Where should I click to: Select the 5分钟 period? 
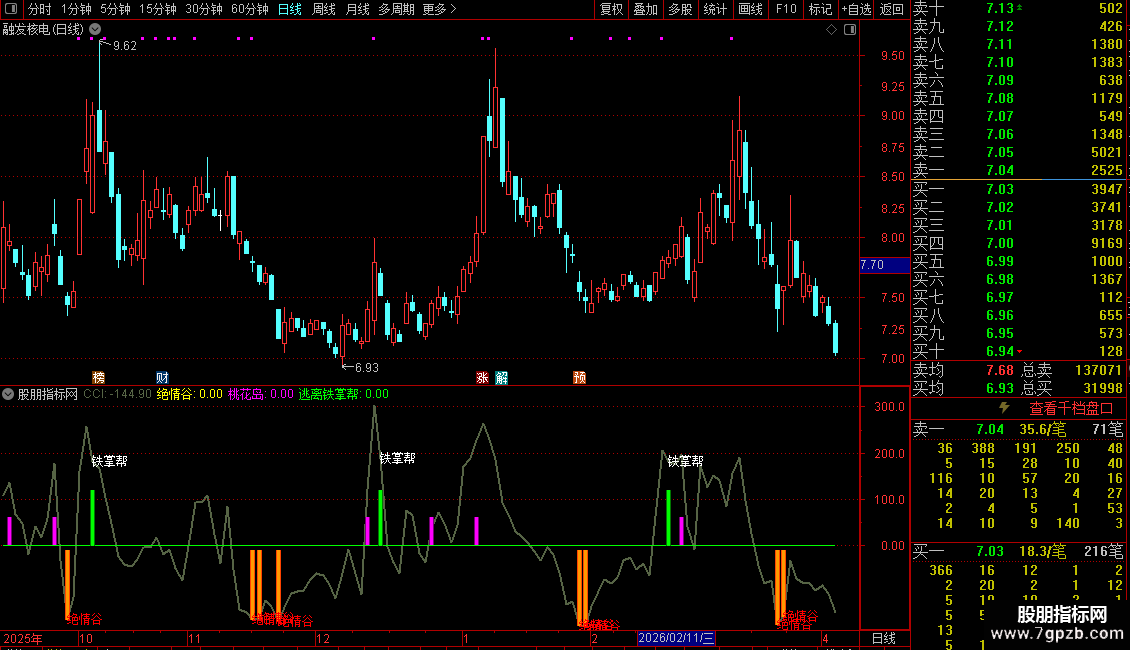pyautogui.click(x=115, y=9)
